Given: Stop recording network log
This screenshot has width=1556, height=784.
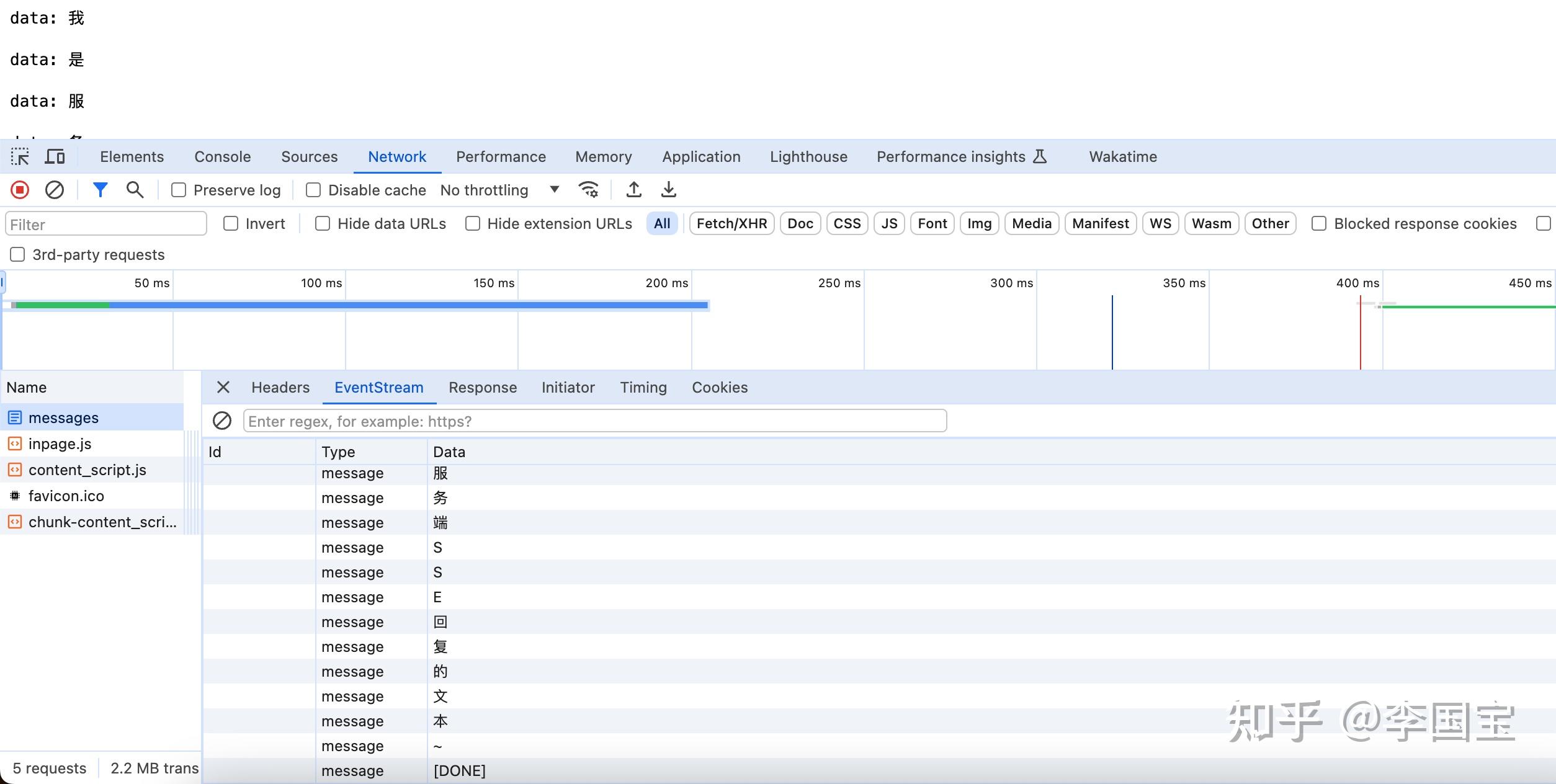Looking at the screenshot, I should click(20, 190).
